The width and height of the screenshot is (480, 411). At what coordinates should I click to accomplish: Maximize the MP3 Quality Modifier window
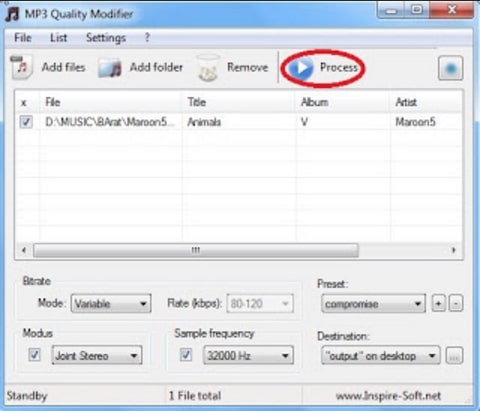point(417,10)
